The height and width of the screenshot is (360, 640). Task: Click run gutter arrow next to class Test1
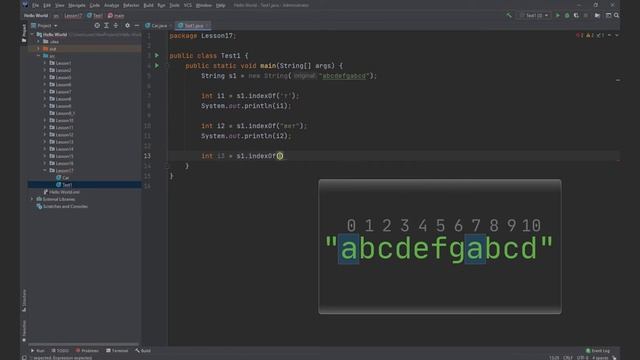[156, 55]
